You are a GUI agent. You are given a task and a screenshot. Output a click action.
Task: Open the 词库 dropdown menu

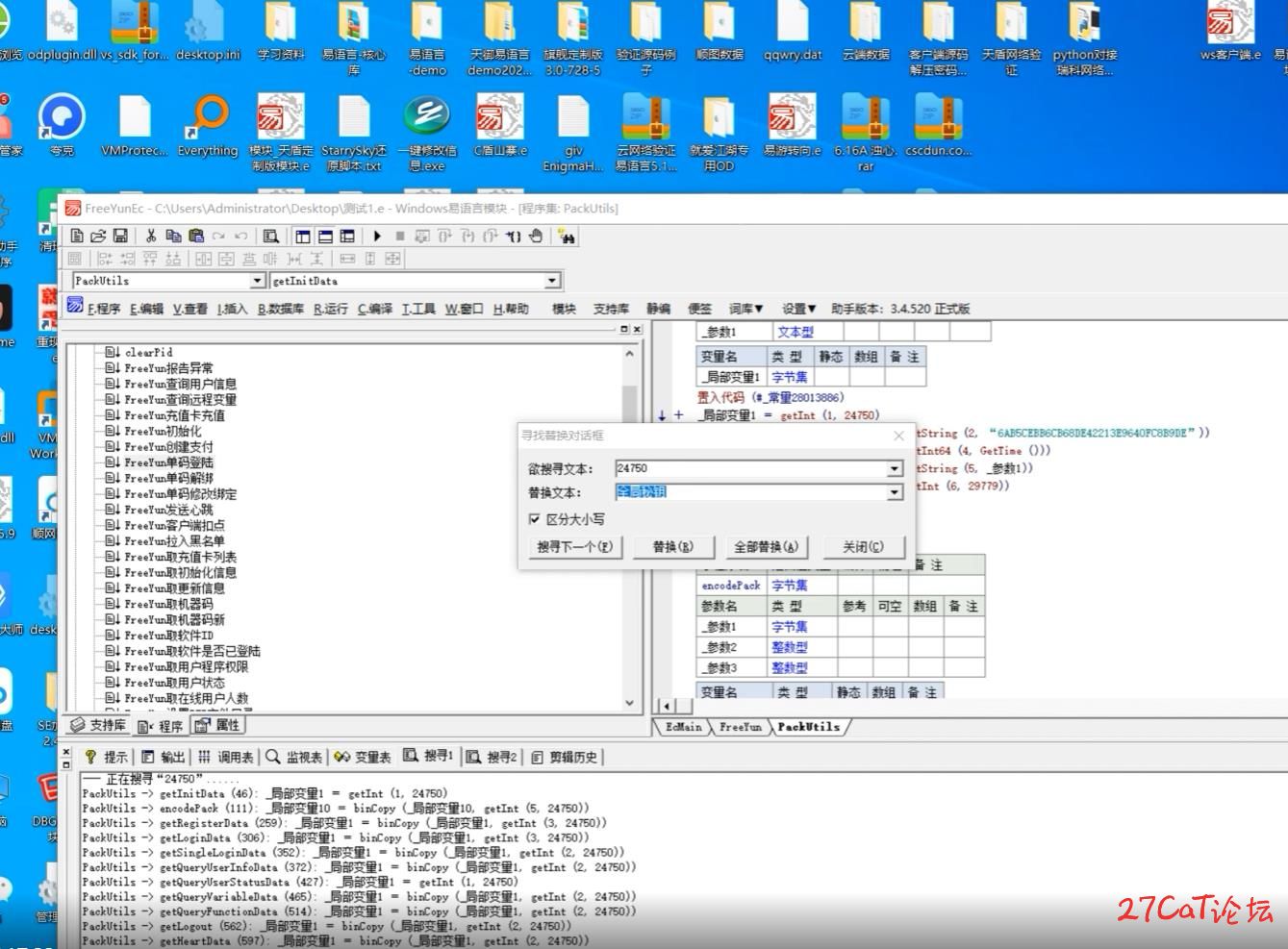[745, 309]
